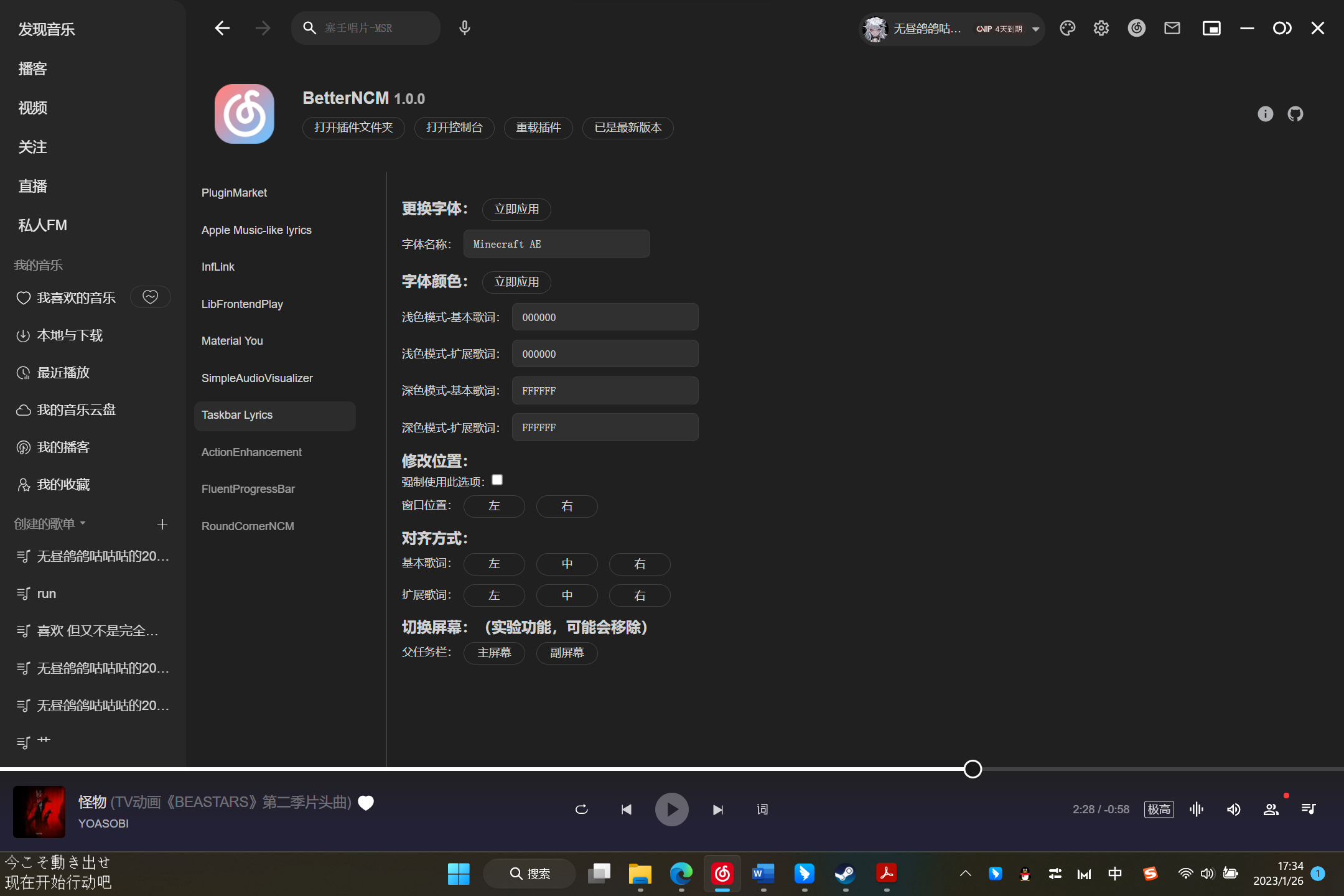Viewport: 1344px width, 896px height.
Task: Open Windows Start menu
Action: (459, 874)
